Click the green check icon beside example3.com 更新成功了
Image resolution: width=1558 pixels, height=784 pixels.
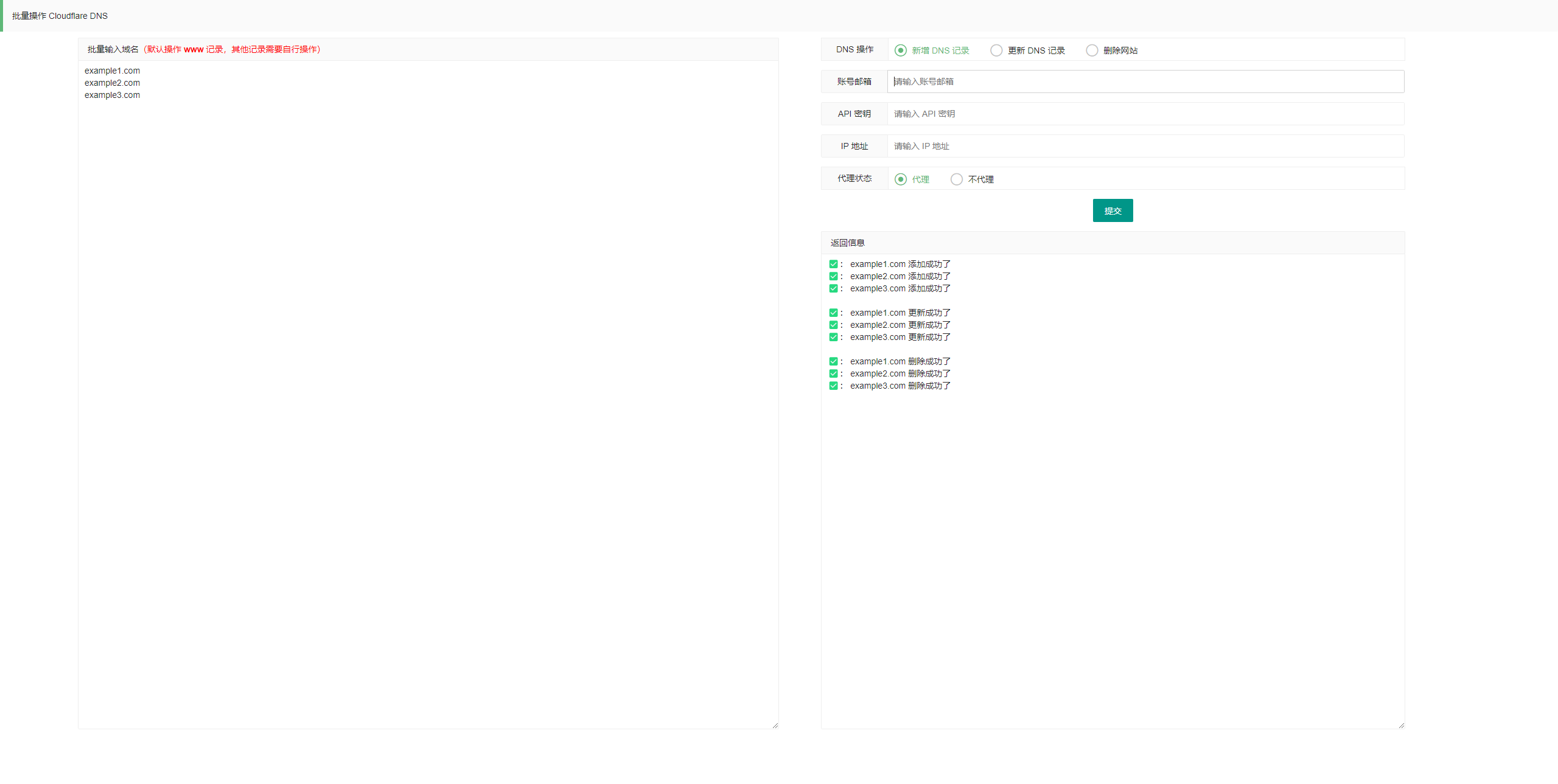[x=833, y=337]
